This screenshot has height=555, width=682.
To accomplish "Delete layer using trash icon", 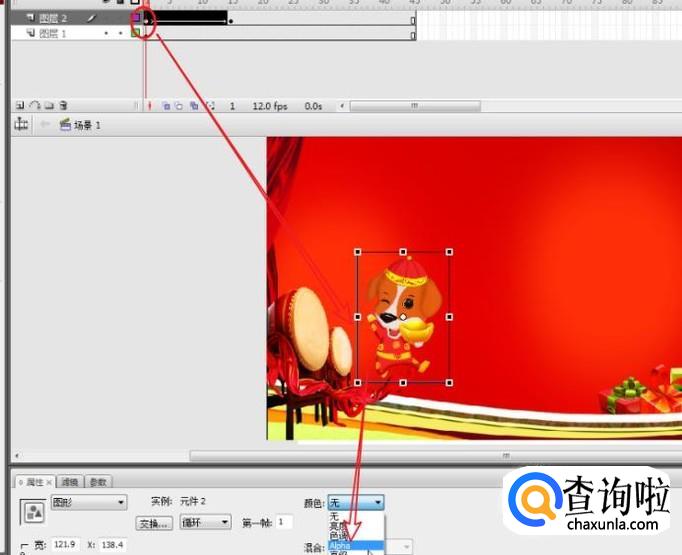I will point(64,105).
